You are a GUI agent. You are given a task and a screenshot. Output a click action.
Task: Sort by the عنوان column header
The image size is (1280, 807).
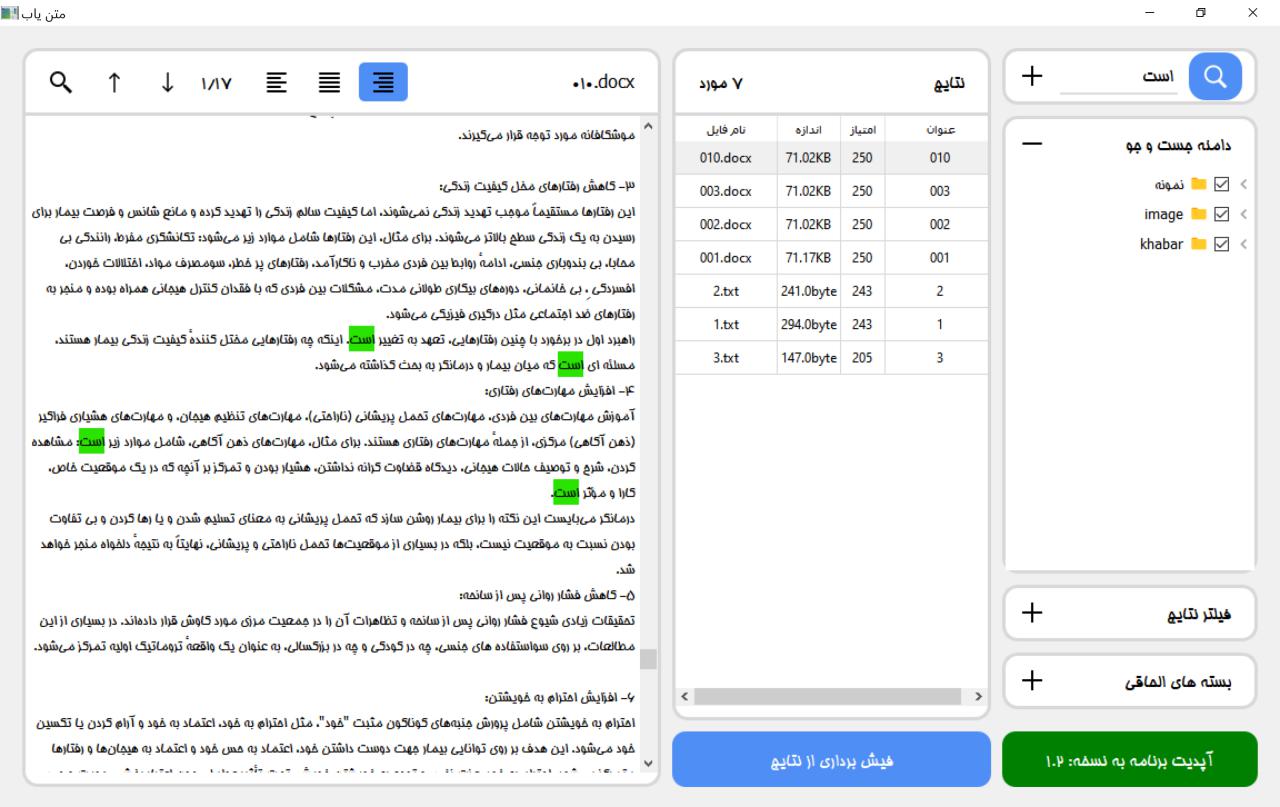(939, 130)
